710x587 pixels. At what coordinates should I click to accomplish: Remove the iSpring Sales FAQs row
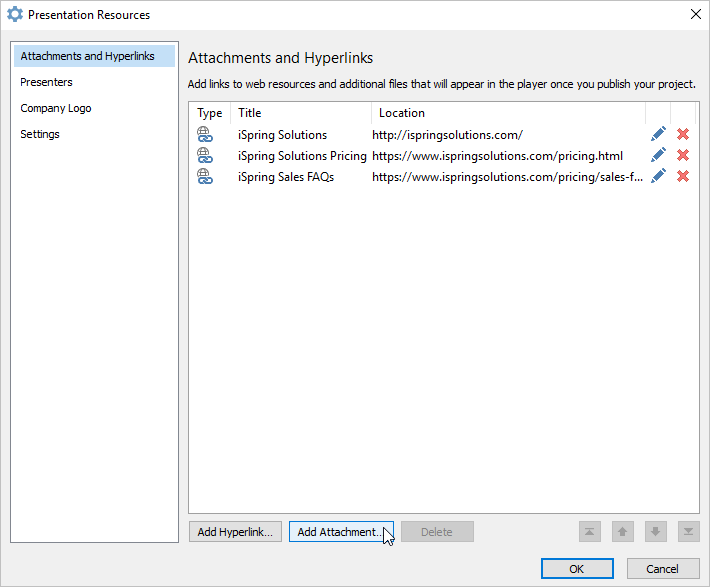tap(683, 176)
